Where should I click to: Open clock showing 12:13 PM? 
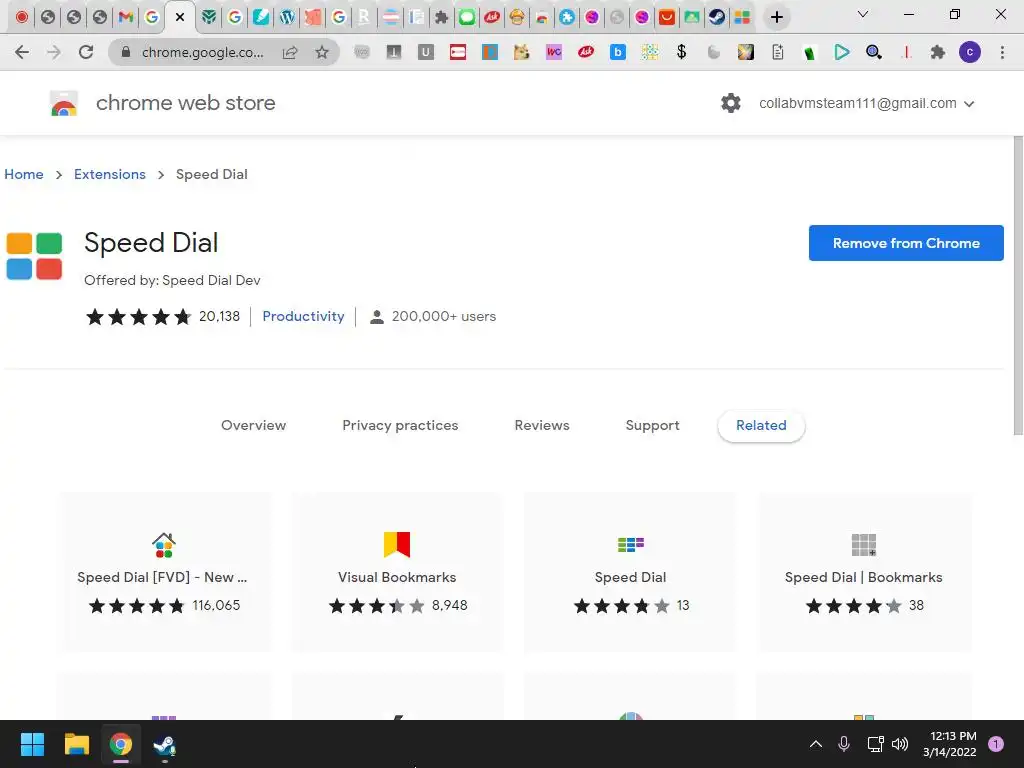949,744
